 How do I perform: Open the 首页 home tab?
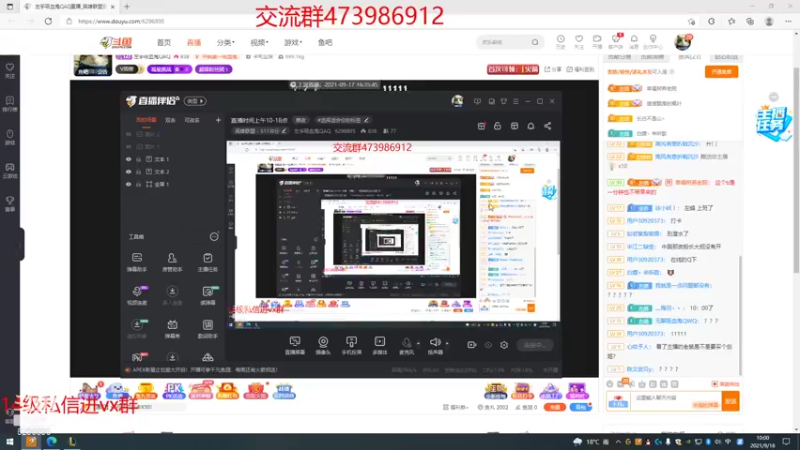point(164,42)
